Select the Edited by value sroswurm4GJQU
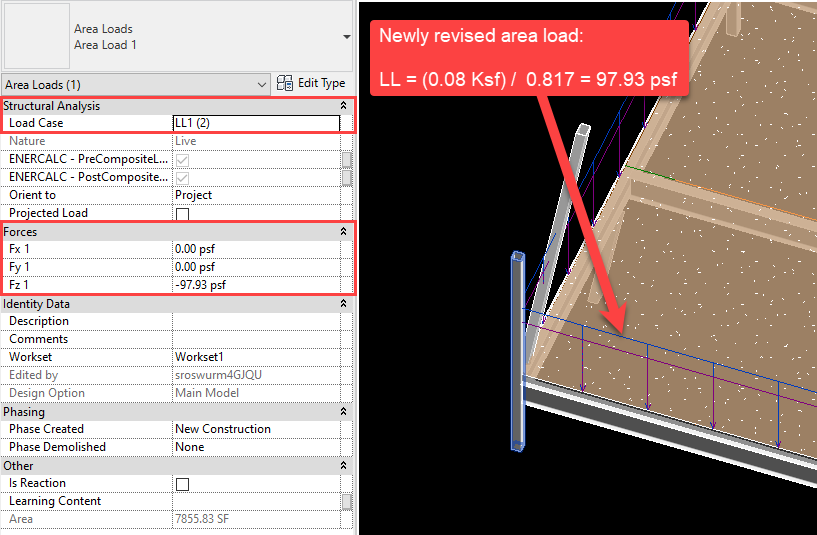Screen dimensions: 817x535 click(256, 375)
